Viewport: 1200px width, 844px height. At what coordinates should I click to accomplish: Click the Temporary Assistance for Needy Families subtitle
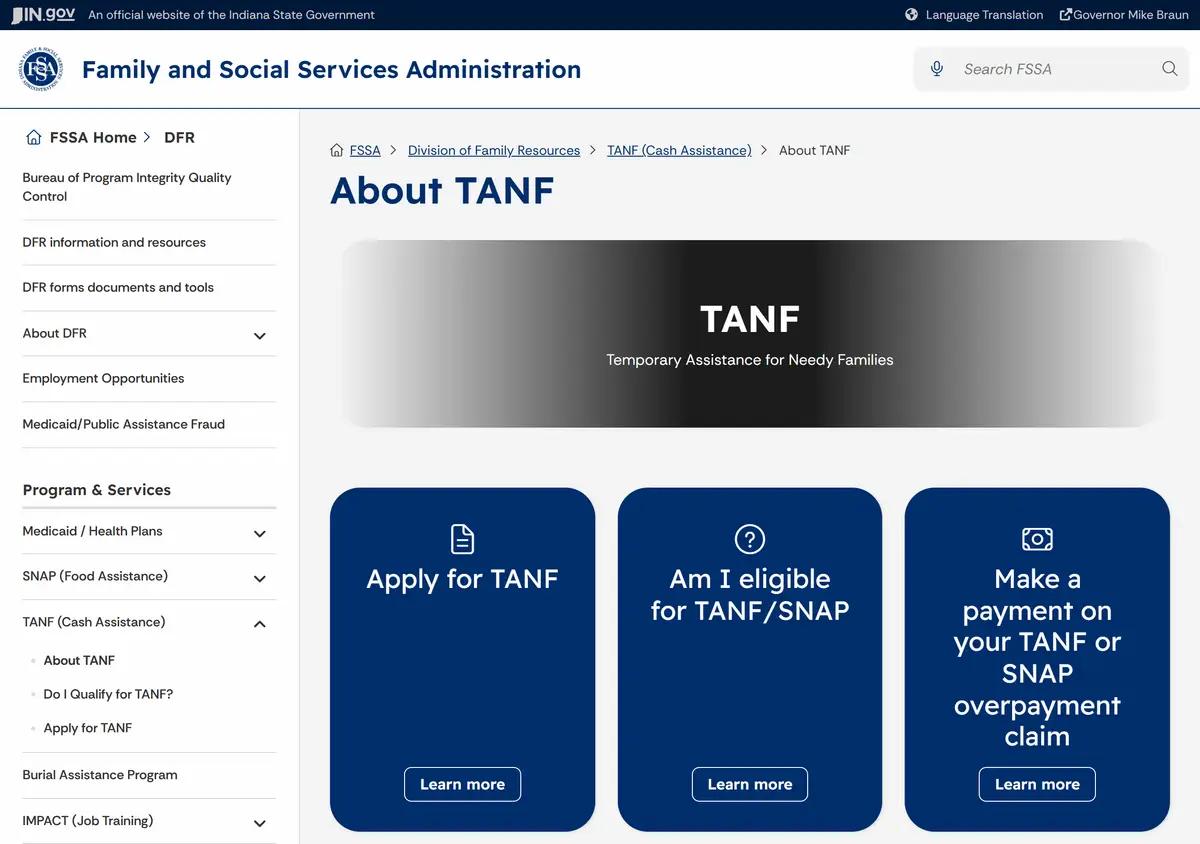(750, 360)
